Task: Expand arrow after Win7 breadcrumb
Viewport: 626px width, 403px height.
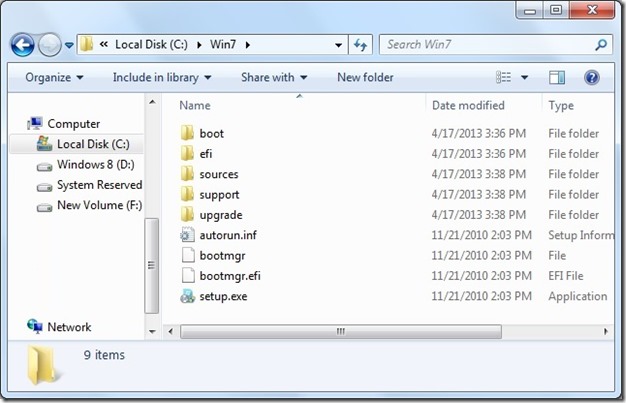Action: point(248,45)
